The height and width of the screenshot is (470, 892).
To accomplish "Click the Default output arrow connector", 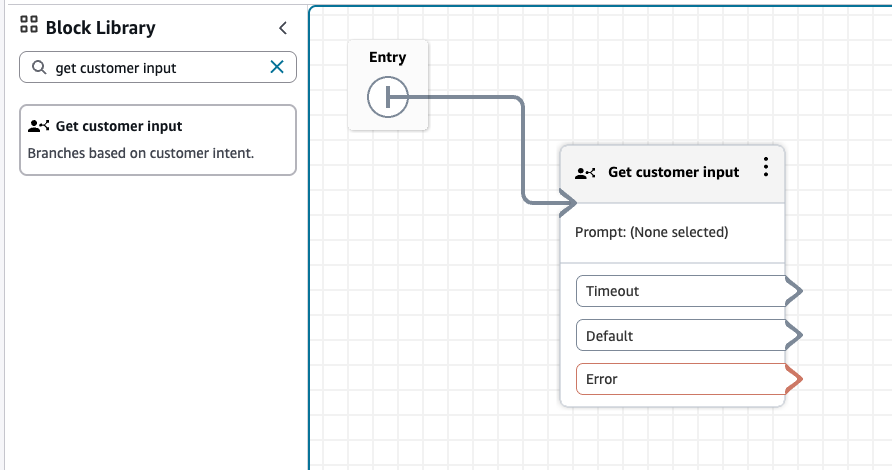I will pyautogui.click(x=794, y=336).
